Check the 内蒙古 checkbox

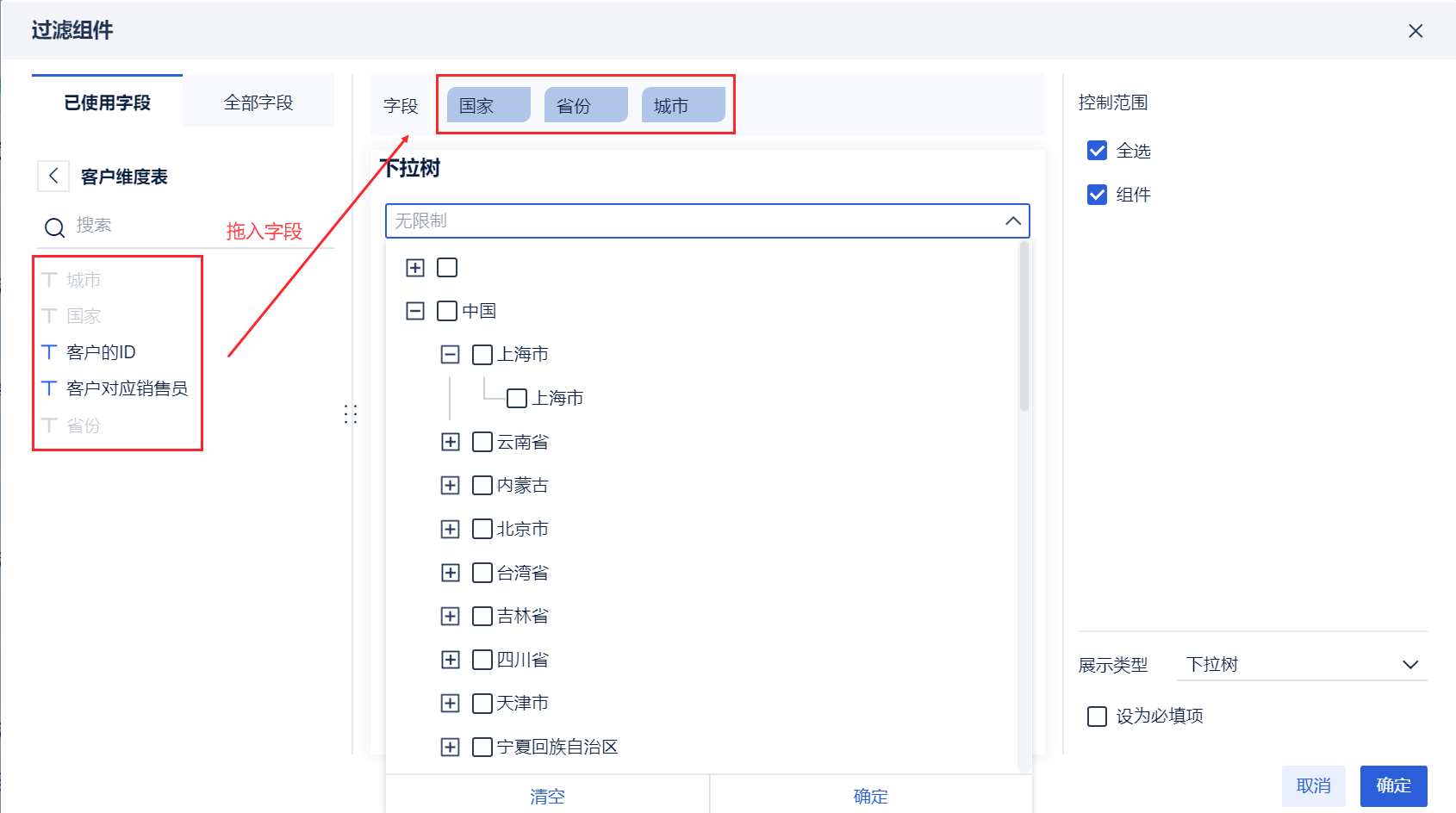482,486
